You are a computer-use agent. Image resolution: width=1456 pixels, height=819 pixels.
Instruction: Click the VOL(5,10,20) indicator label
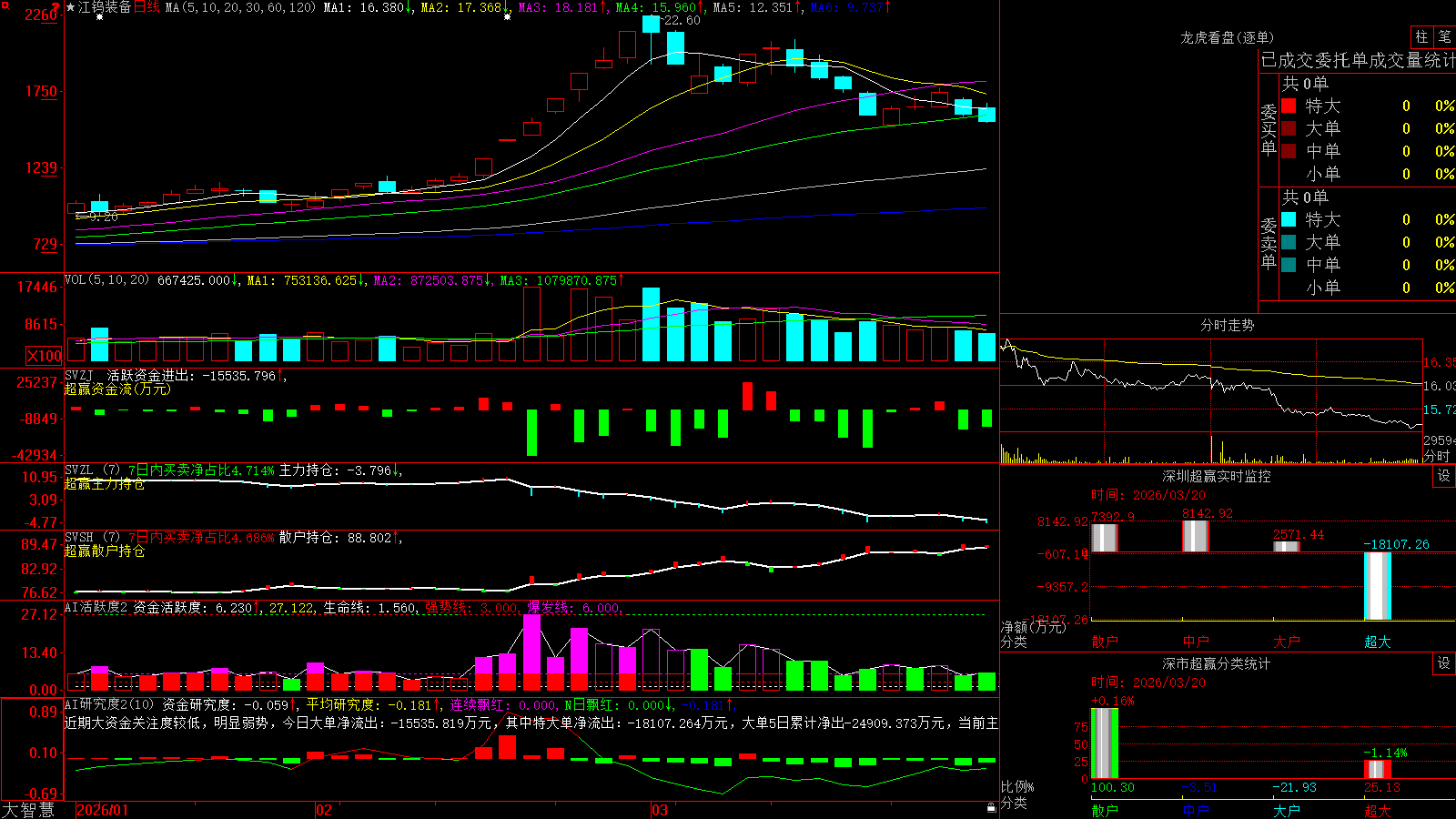tap(106, 280)
